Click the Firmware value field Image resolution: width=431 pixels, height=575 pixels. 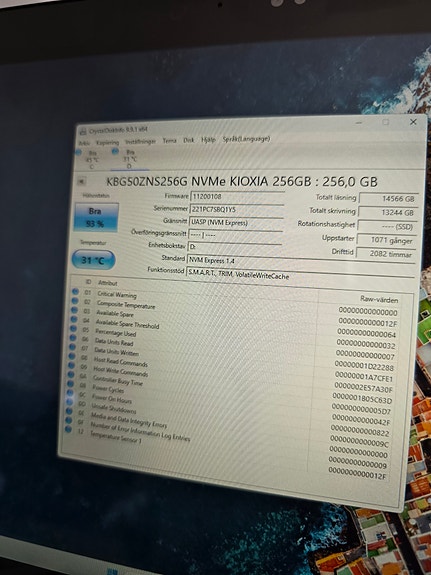pyautogui.click(x=238, y=196)
